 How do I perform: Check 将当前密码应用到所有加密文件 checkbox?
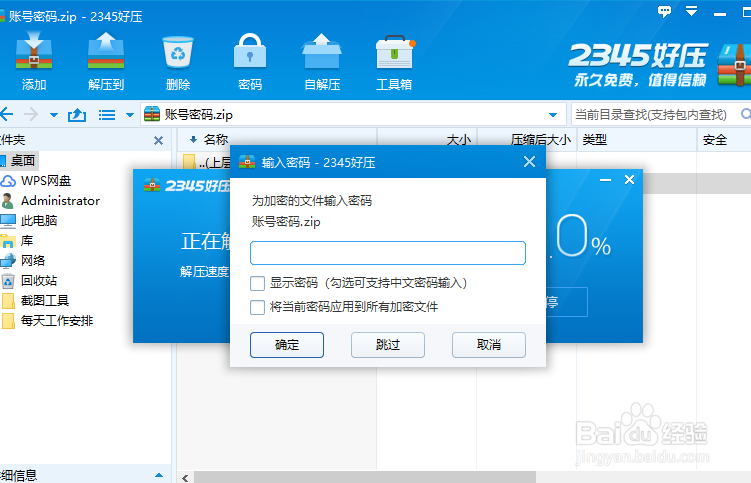tap(257, 307)
